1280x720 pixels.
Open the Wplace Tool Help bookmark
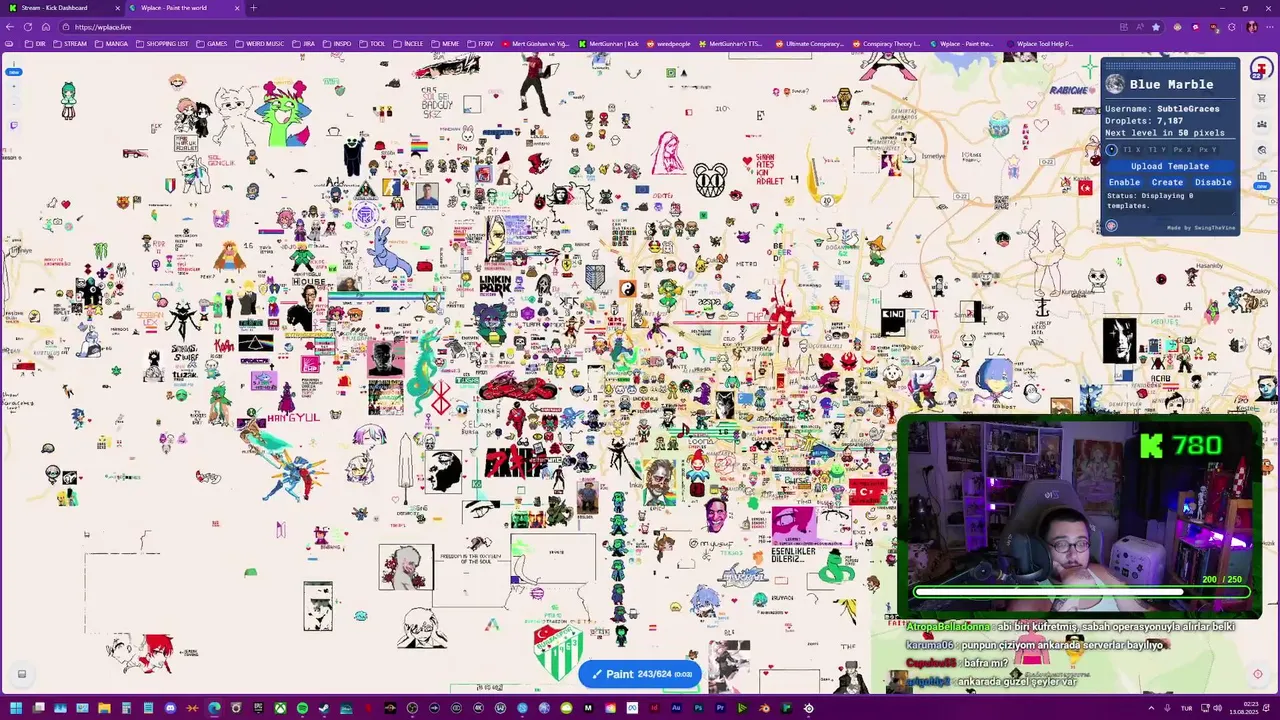[1039, 44]
